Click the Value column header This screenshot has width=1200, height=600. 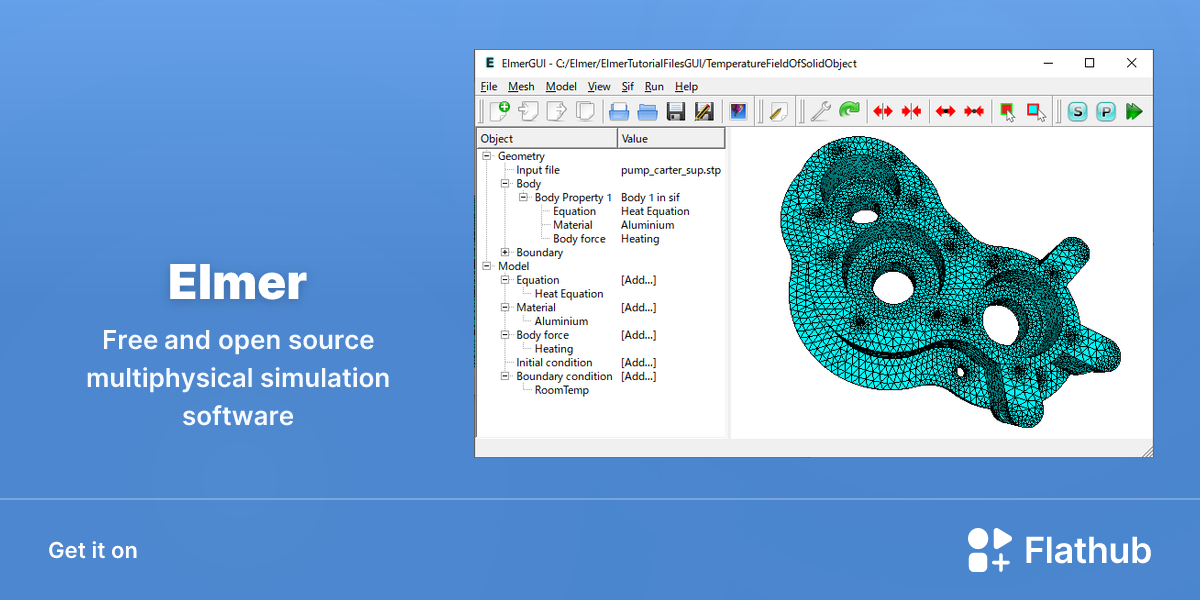[x=671, y=139]
